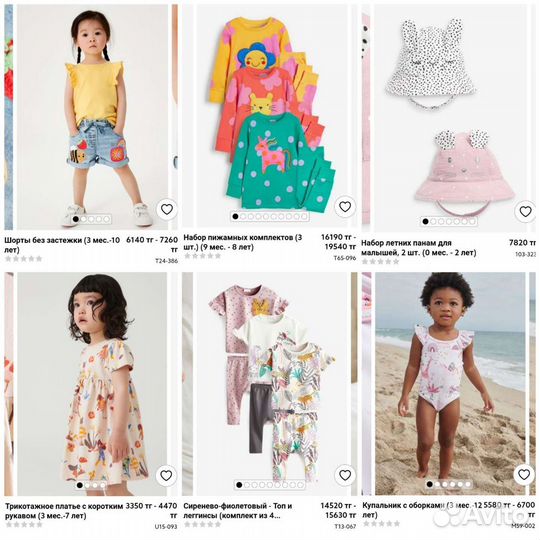The height and width of the screenshot is (540, 540).
Task: Select second carousel dot on pajama set
Action: point(243,216)
